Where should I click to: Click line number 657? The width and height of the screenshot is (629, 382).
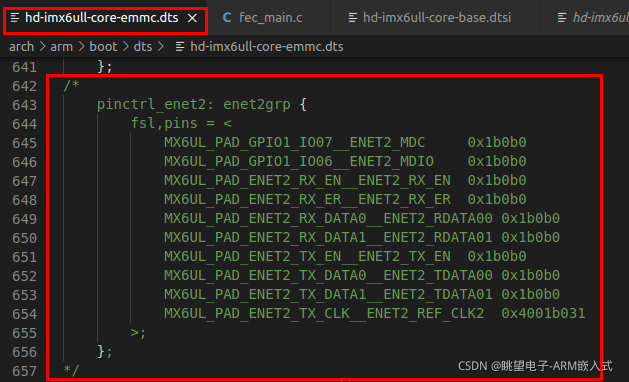24,371
